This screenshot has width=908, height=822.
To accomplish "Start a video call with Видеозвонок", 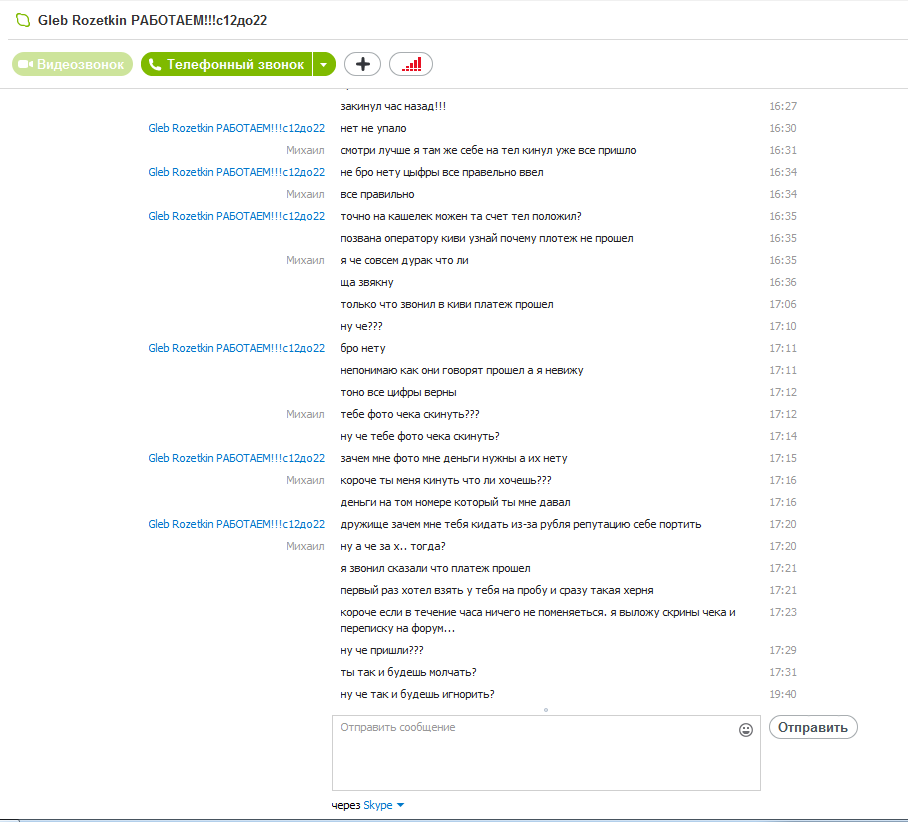I will (x=72, y=64).
